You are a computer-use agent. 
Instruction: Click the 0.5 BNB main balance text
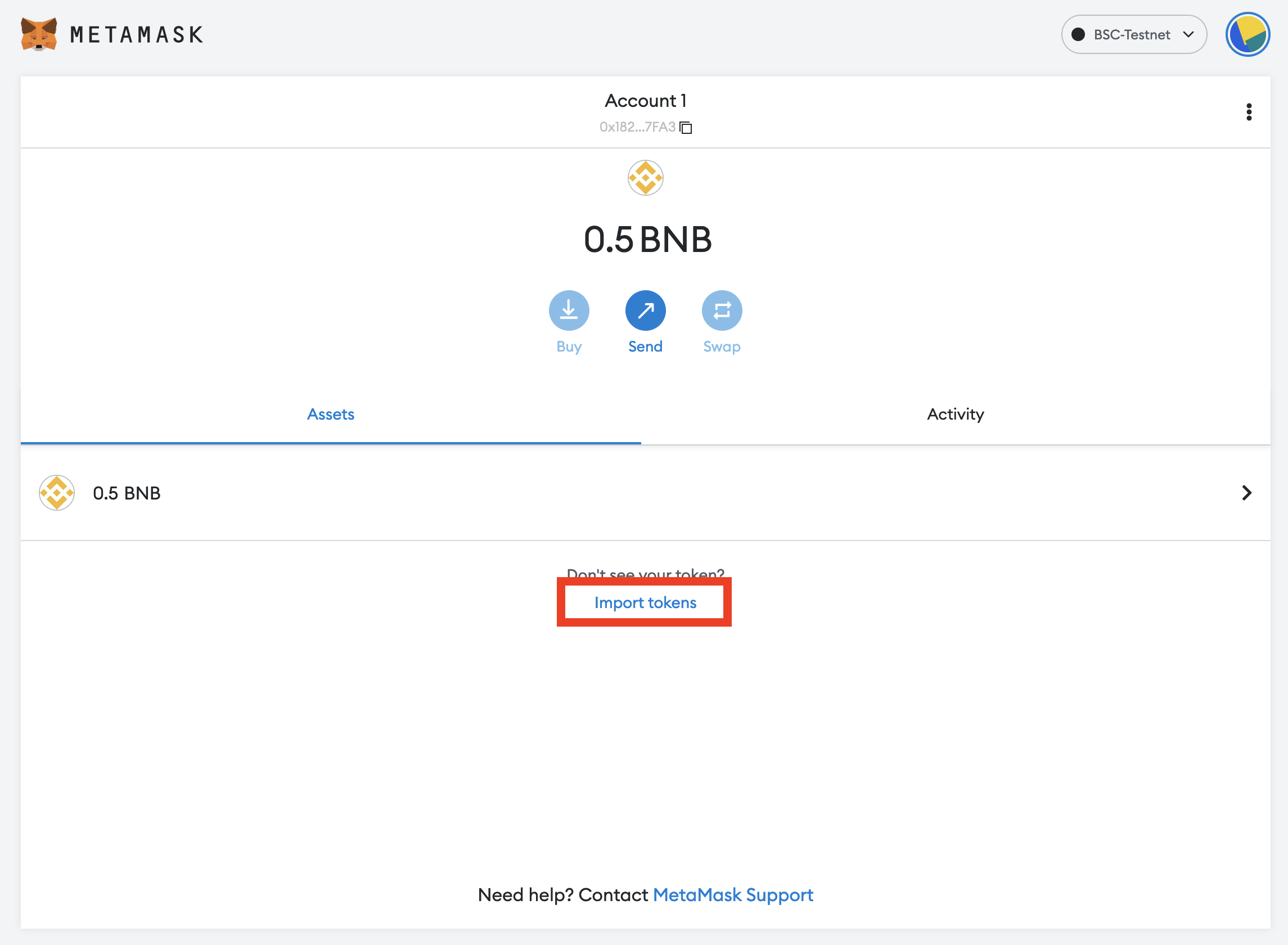647,239
